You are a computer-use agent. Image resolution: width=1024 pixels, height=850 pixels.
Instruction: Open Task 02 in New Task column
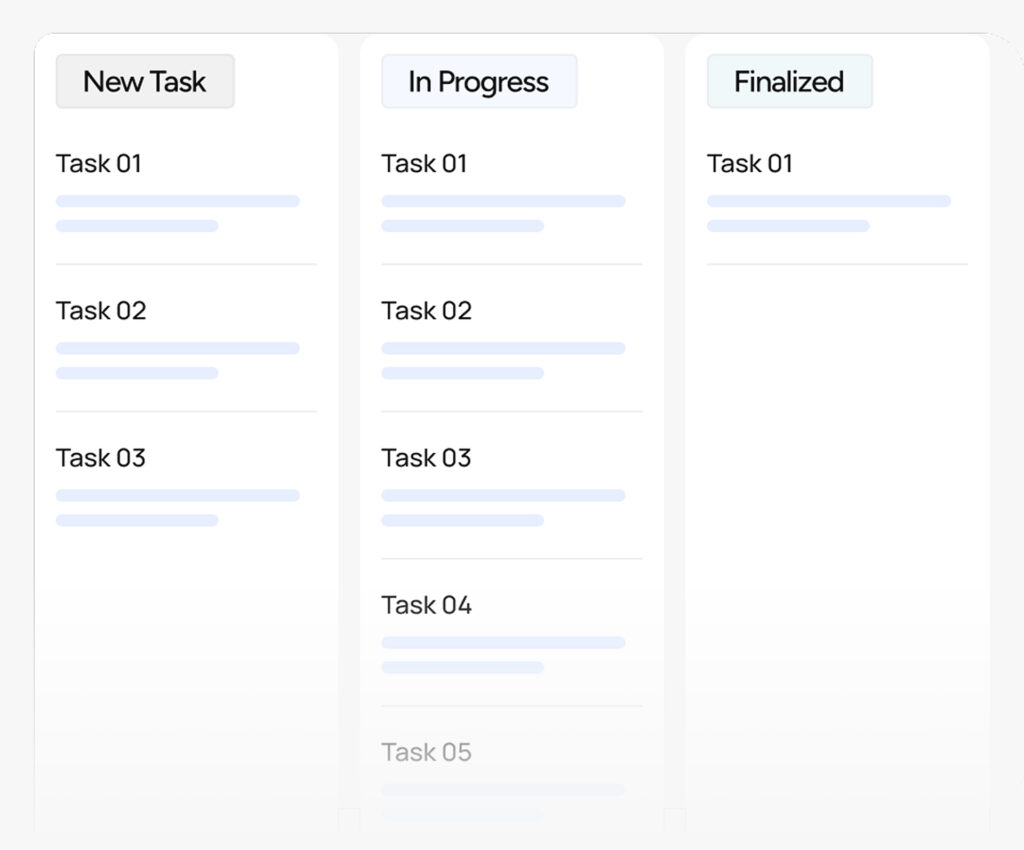coord(101,311)
